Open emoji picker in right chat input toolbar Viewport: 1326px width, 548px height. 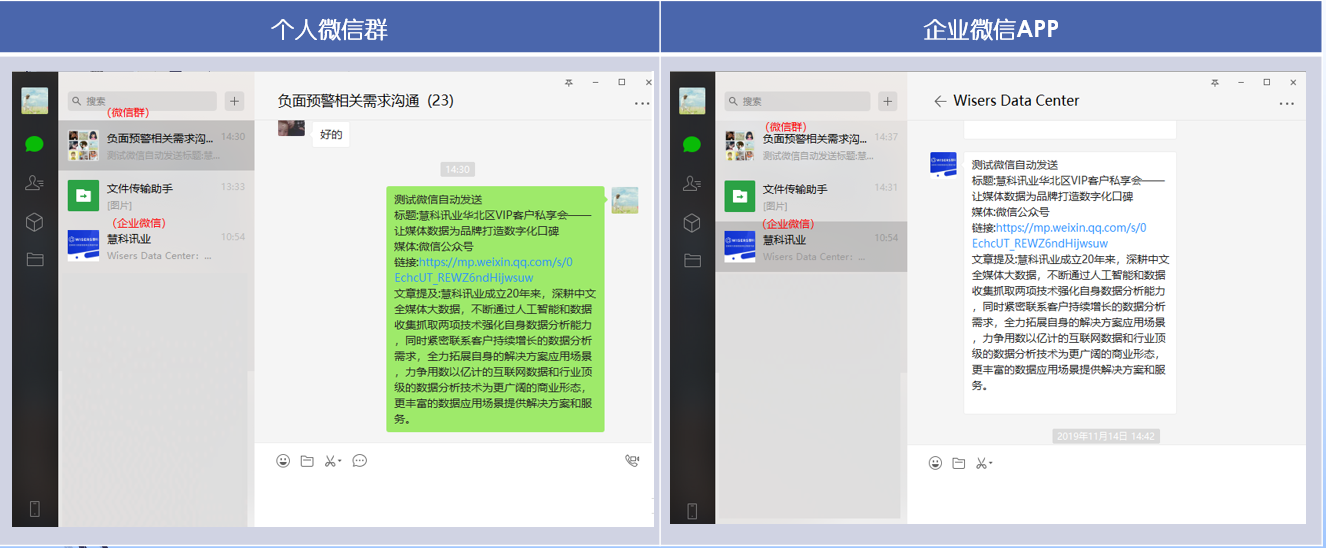pos(935,463)
